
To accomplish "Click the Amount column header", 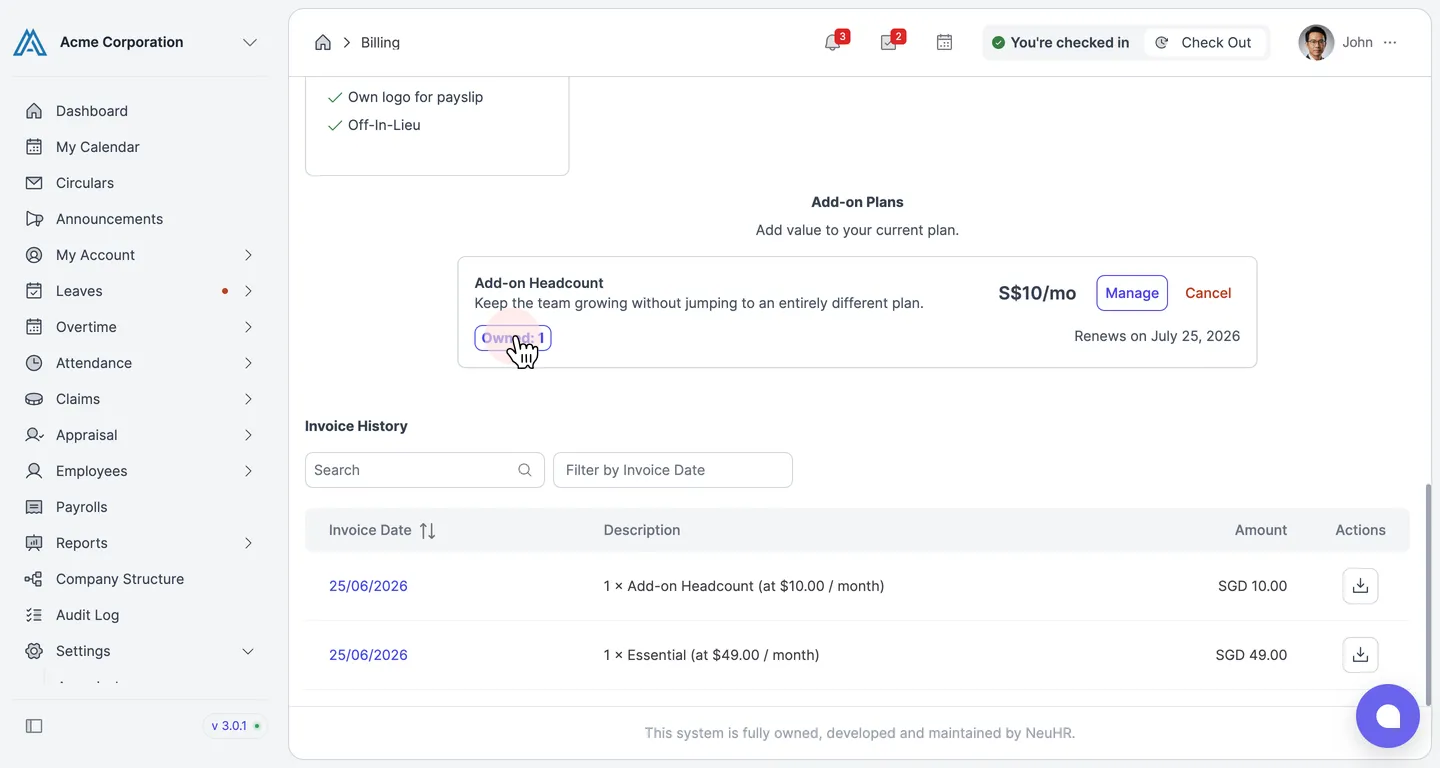I will tap(1261, 530).
